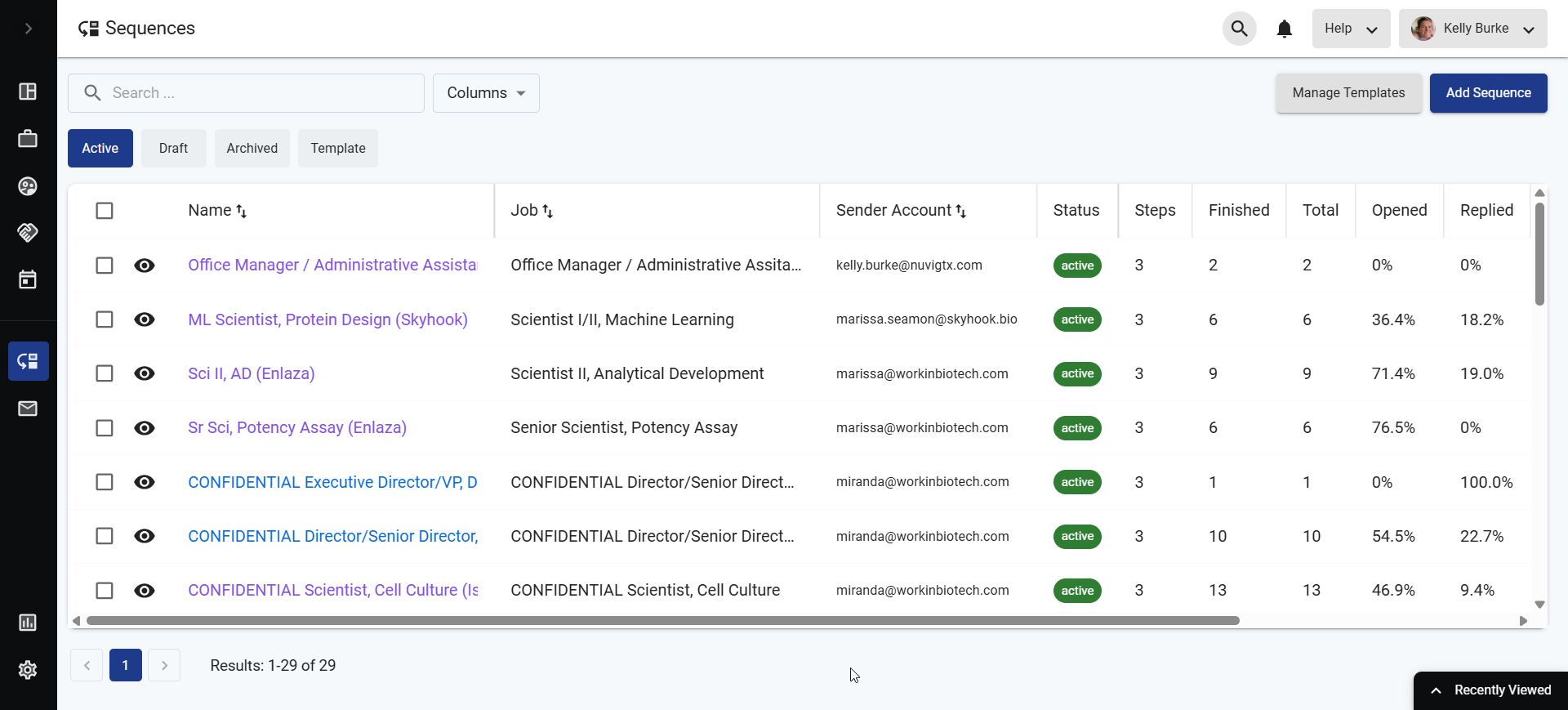1568x710 pixels.
Task: Click the Add Sequence button
Action: [x=1488, y=93]
